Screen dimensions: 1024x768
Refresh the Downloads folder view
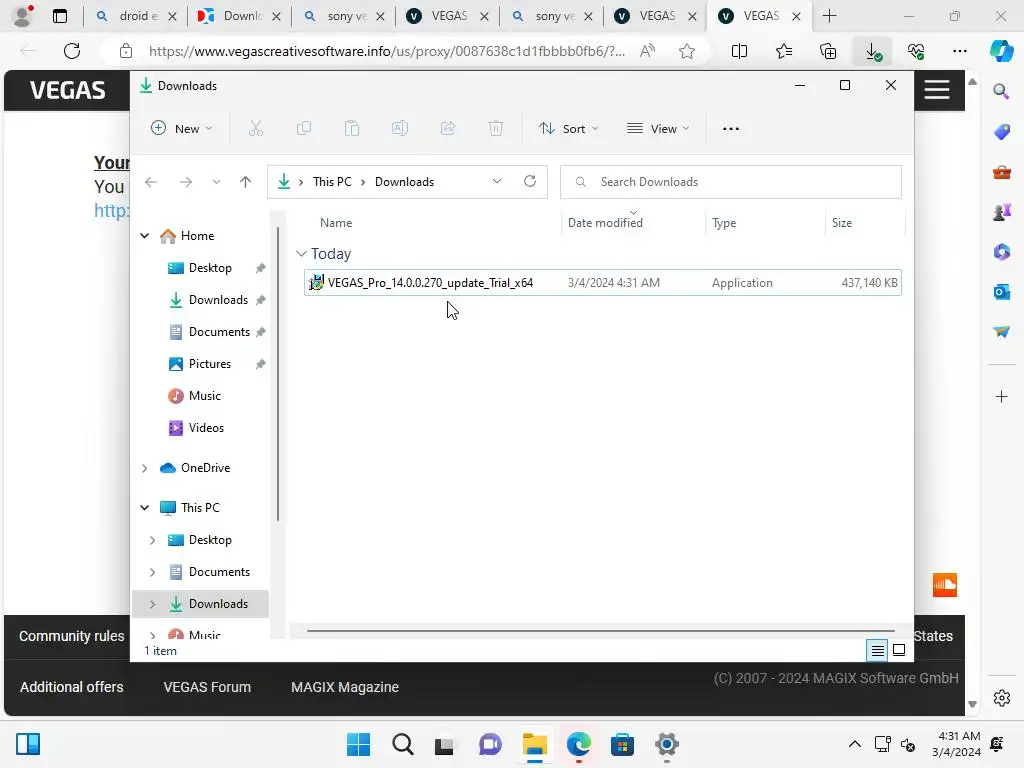tap(530, 182)
